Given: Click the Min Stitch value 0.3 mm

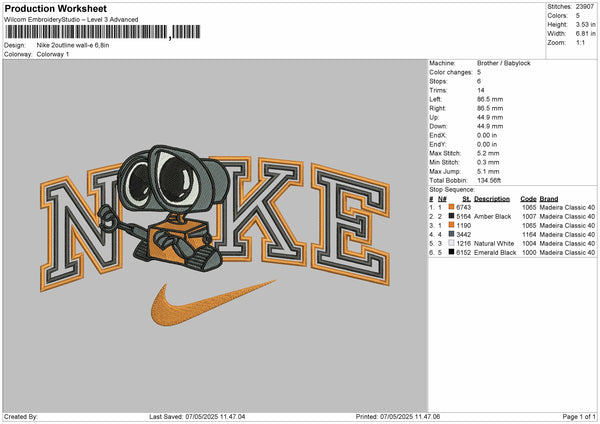Looking at the screenshot, I should [488, 163].
